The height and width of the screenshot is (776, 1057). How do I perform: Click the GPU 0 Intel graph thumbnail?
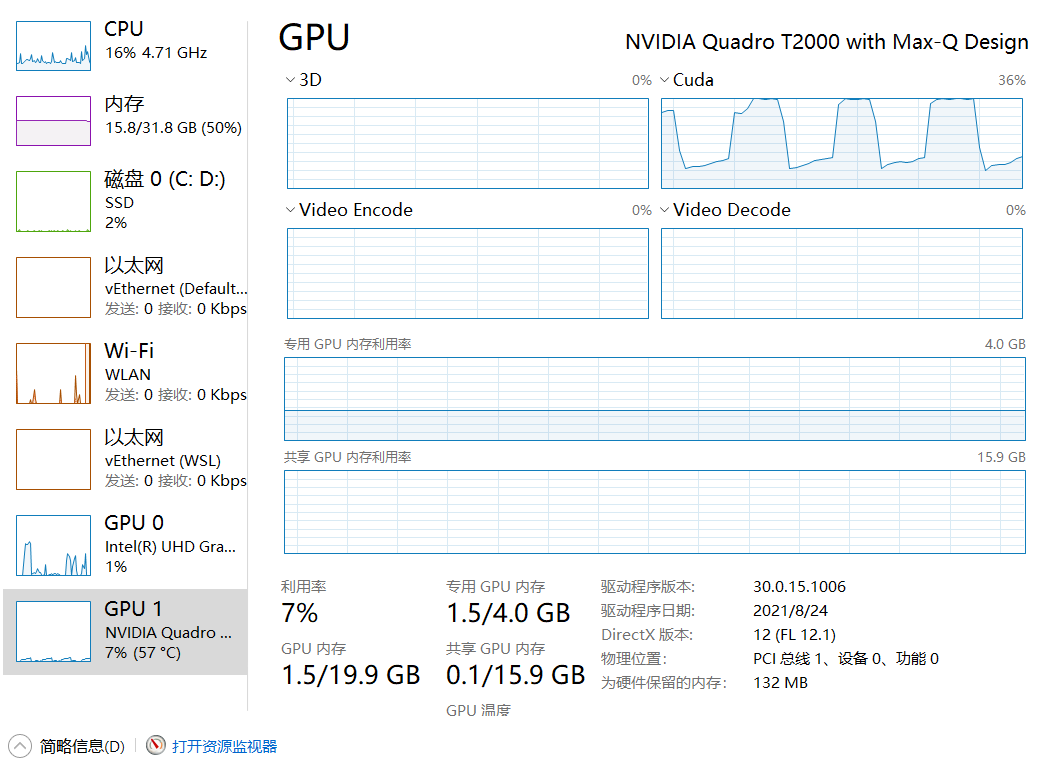click(53, 546)
